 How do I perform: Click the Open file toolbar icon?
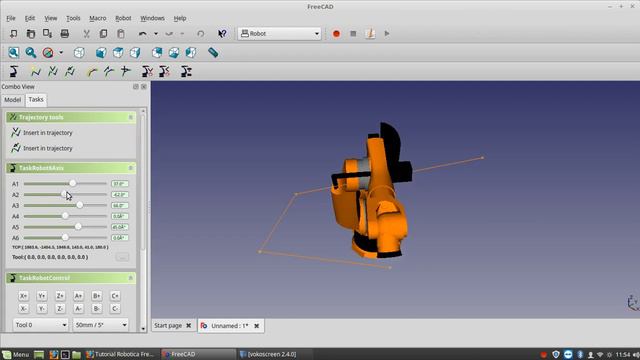31,33
